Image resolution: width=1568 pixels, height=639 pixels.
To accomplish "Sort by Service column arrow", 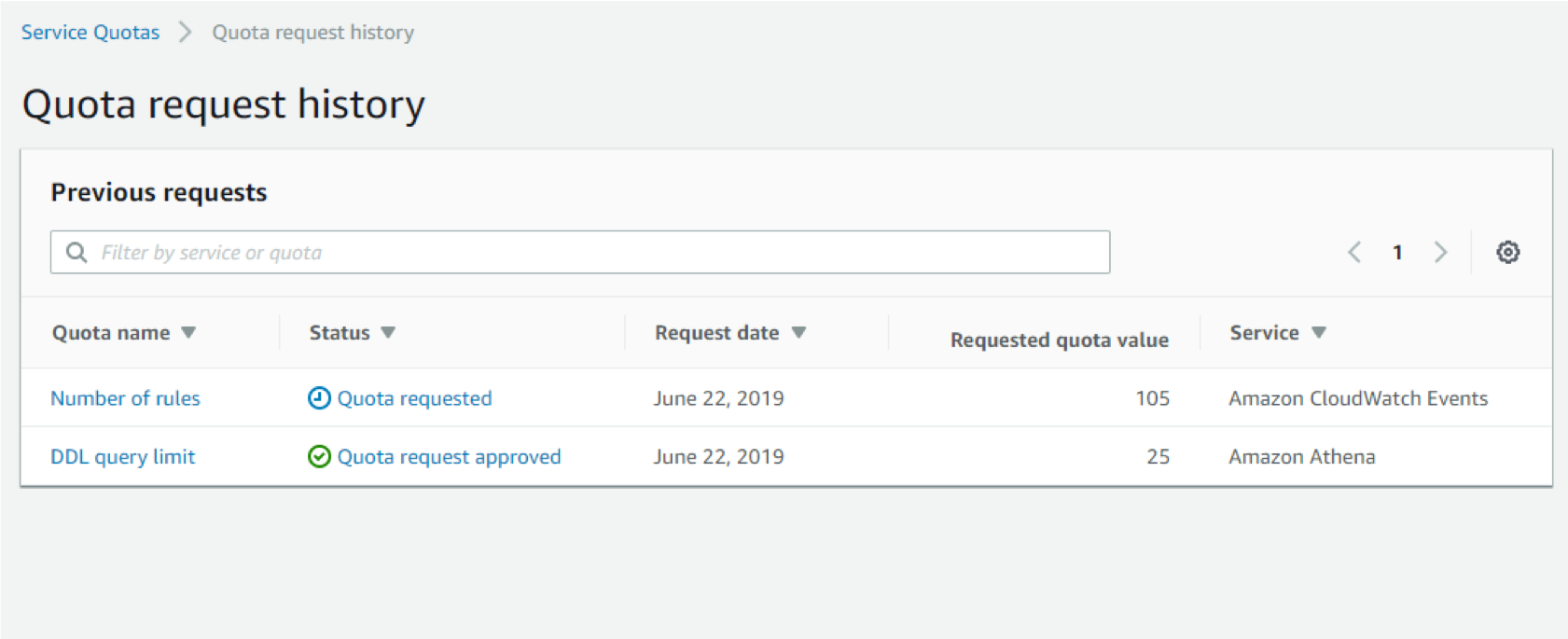I will coord(1318,333).
